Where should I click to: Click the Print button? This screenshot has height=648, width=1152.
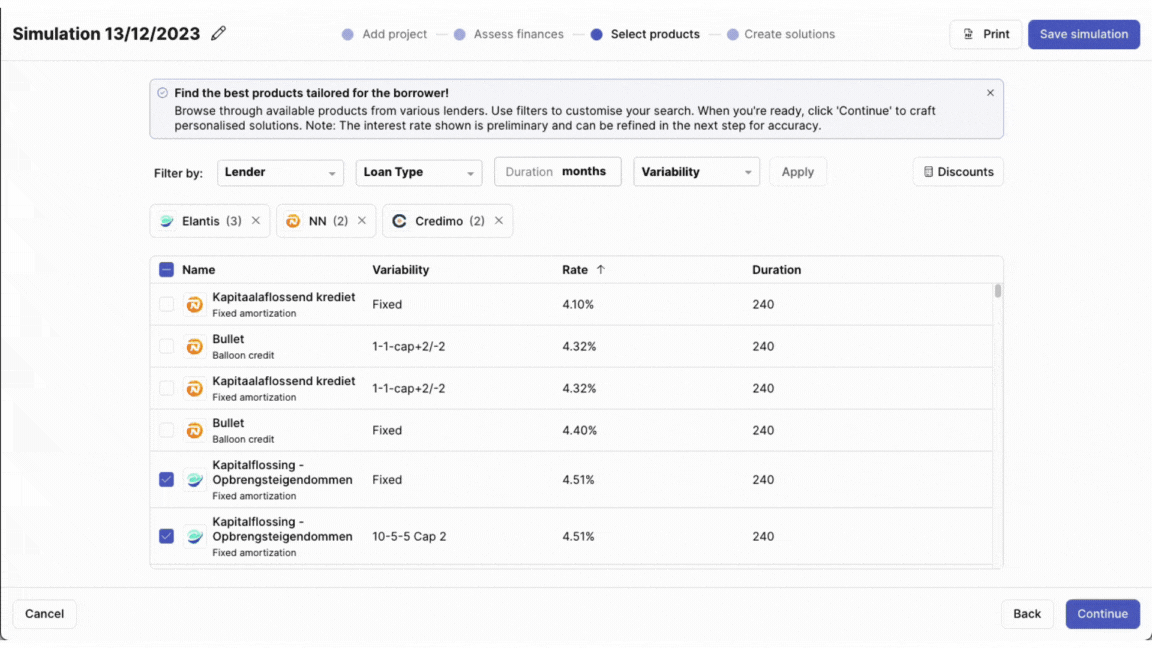click(x=985, y=35)
